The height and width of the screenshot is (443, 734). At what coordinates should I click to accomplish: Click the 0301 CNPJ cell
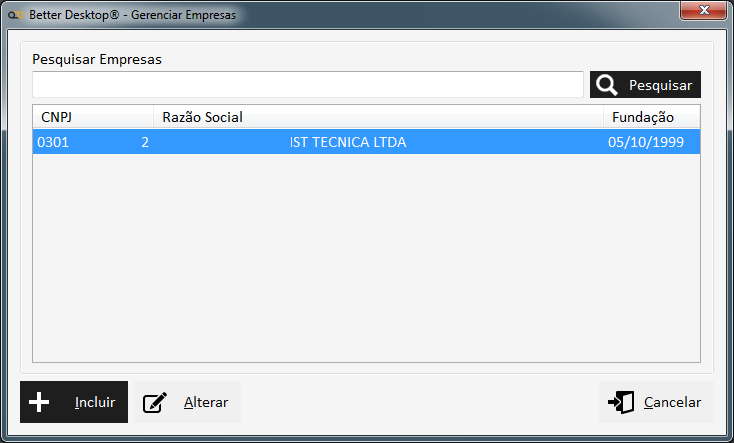point(53,142)
